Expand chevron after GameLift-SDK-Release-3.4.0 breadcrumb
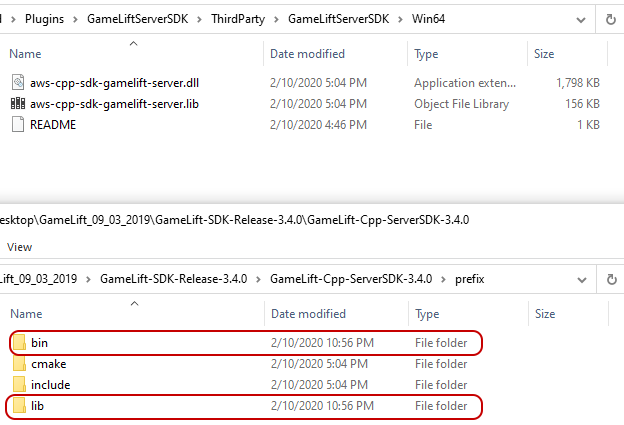Viewport: 624px width, 425px height. 258,279
